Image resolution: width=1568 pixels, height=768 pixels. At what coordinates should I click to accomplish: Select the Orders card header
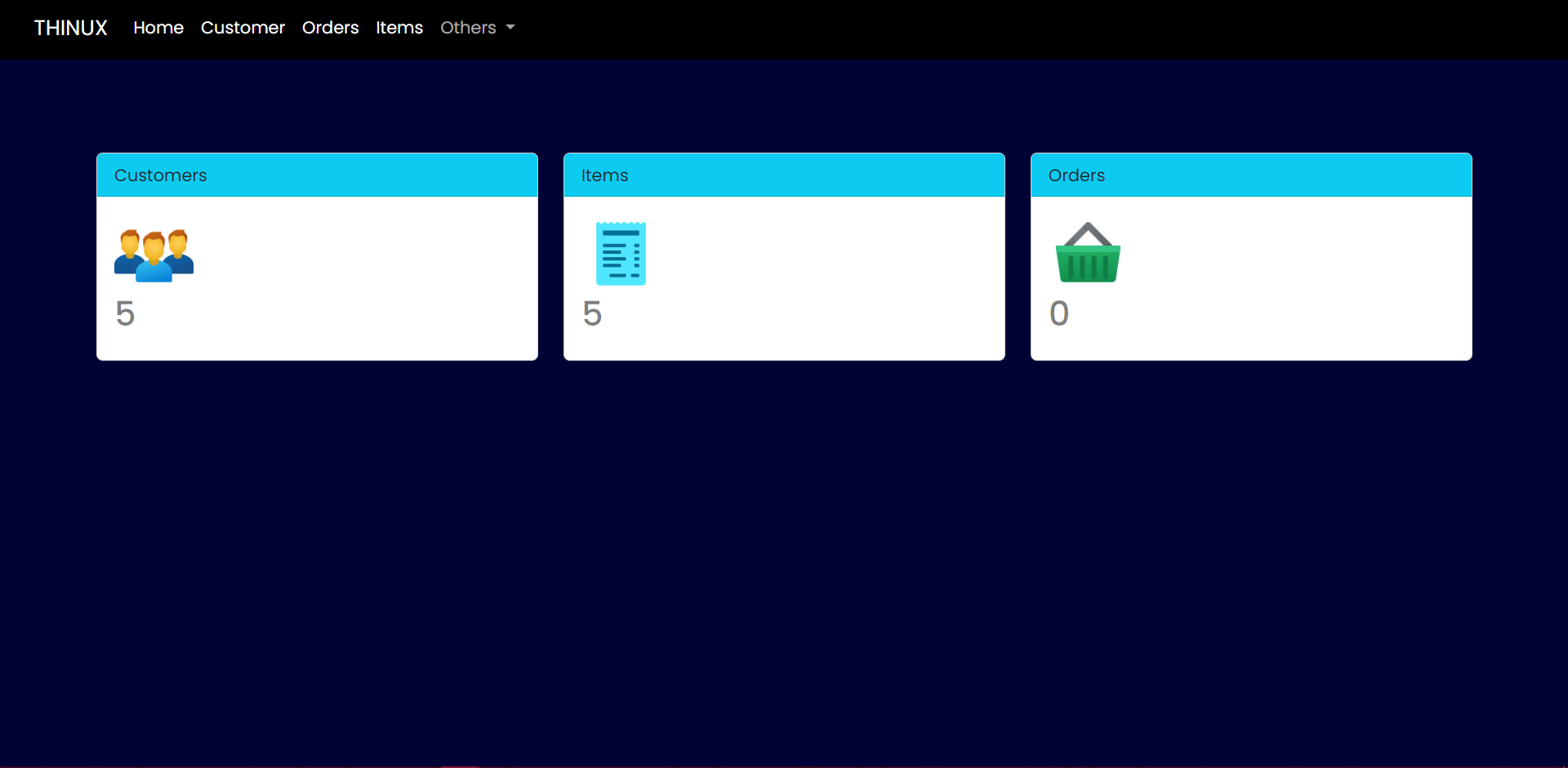click(1251, 175)
